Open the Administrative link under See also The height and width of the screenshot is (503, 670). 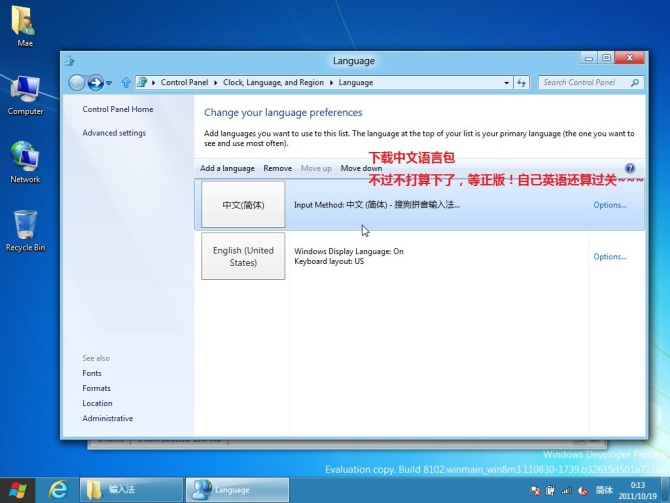108,418
